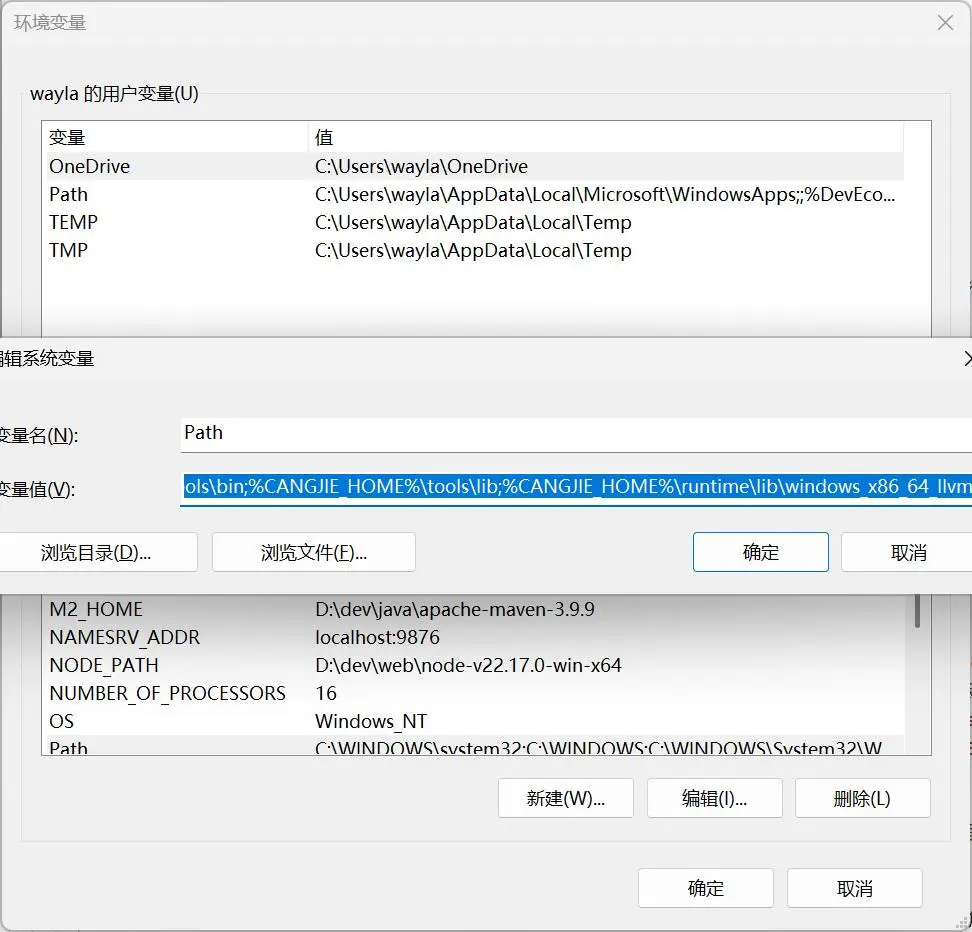Click 编辑(I)... for system variables
This screenshot has height=932, width=972.
point(714,798)
